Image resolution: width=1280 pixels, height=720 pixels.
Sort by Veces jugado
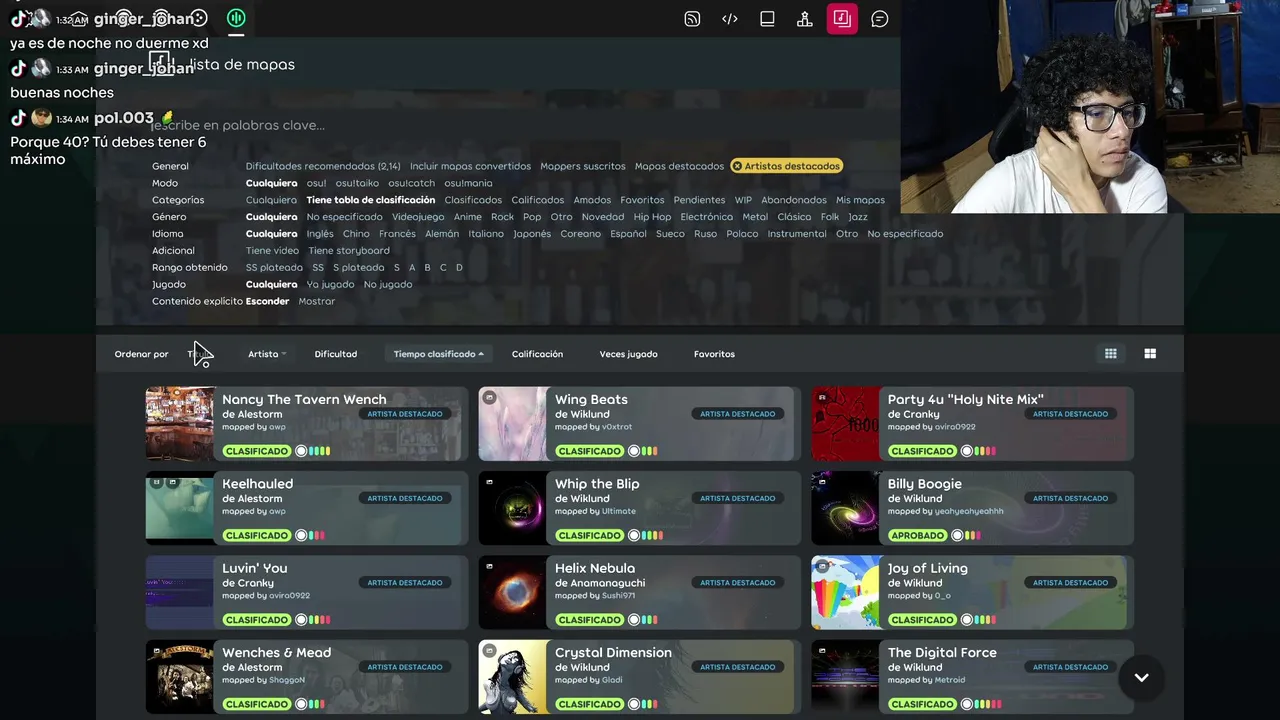click(x=628, y=354)
